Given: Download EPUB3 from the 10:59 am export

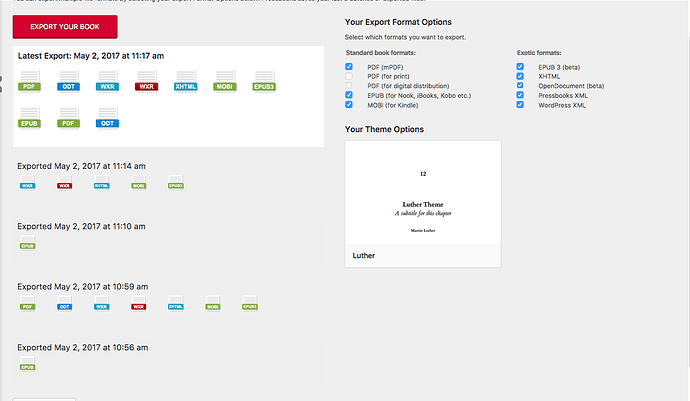Looking at the screenshot, I should 250,303.
